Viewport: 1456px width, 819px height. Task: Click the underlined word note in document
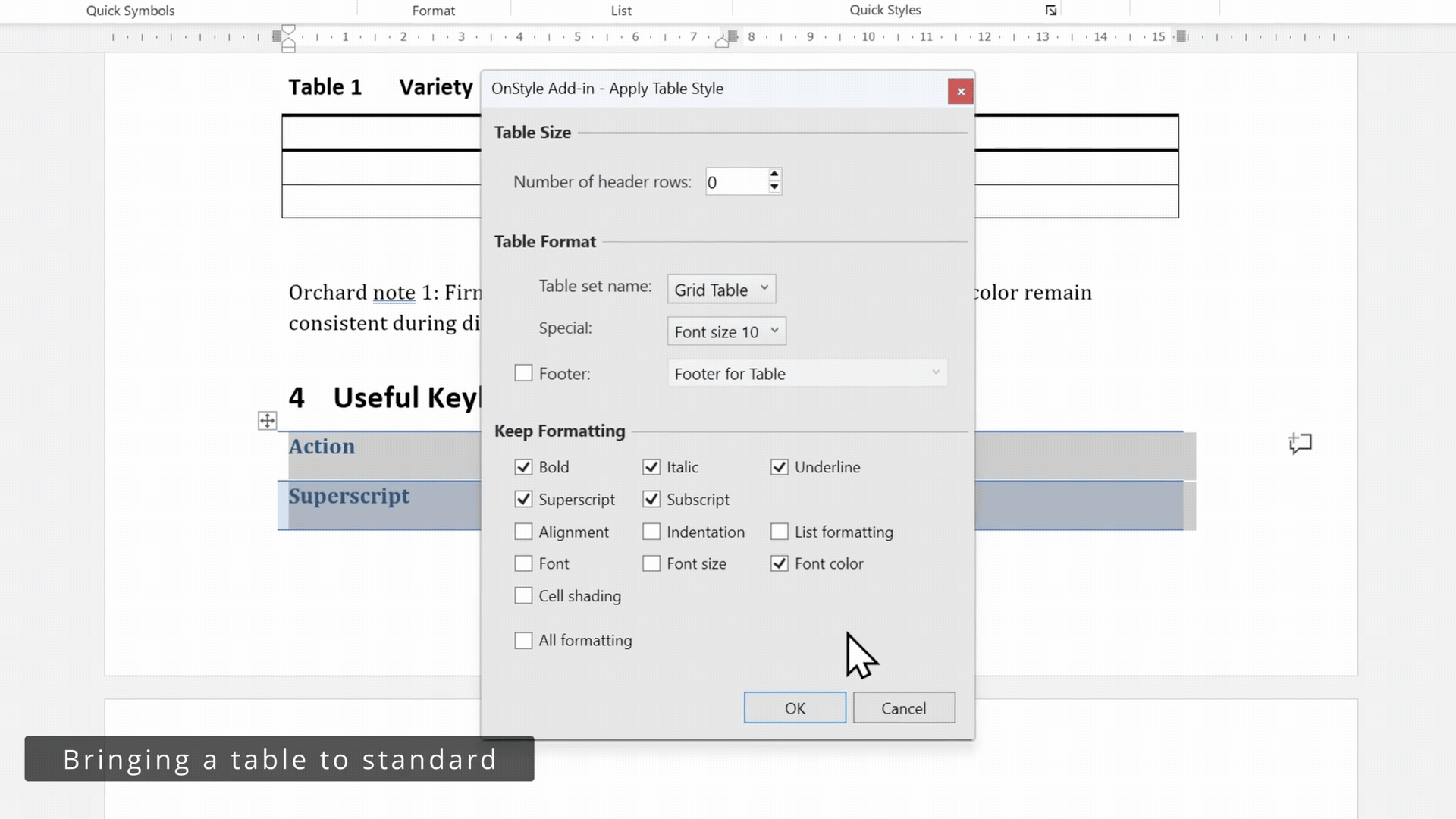point(394,293)
